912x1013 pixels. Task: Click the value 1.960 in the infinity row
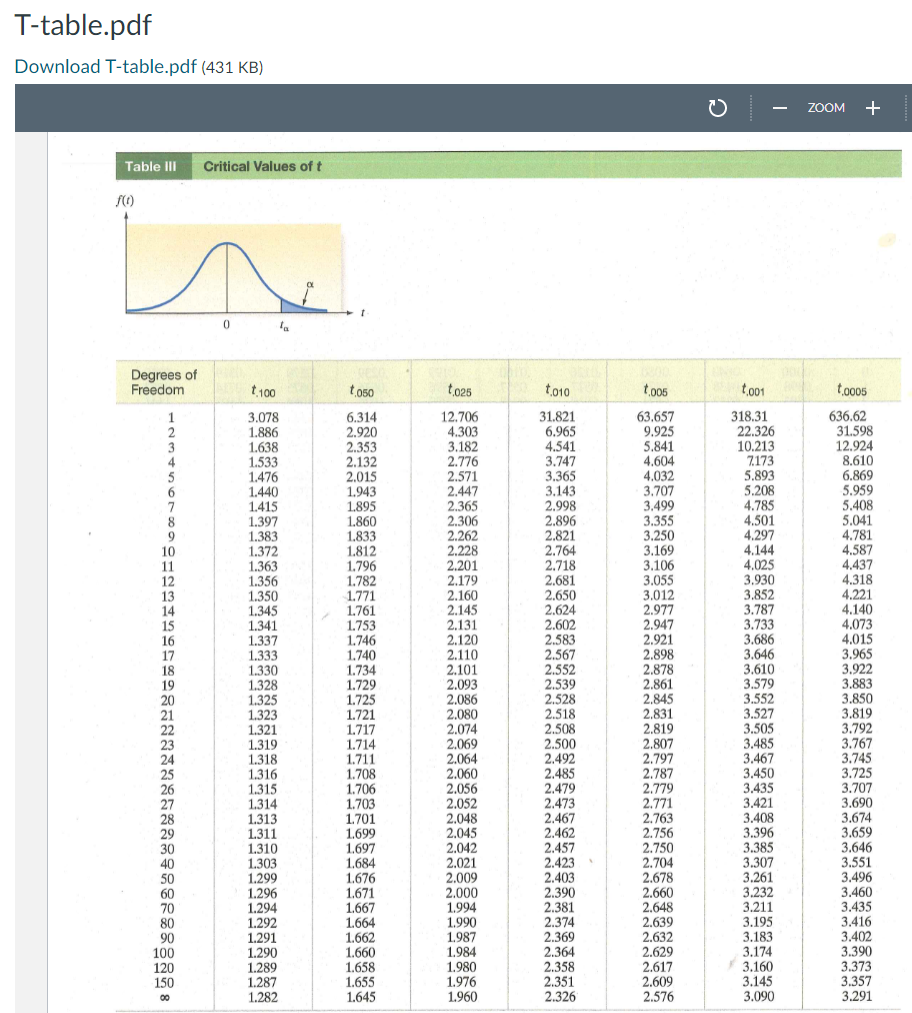(x=462, y=997)
